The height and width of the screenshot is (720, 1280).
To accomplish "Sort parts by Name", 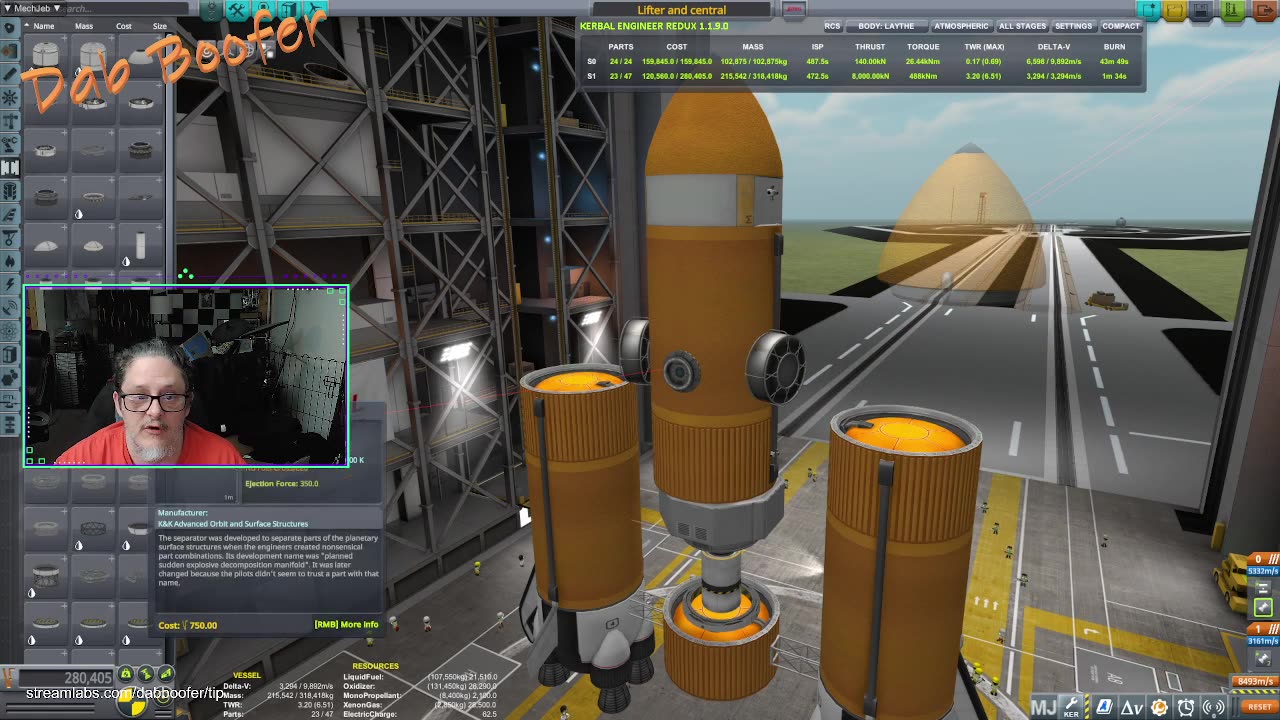I will click(44, 26).
